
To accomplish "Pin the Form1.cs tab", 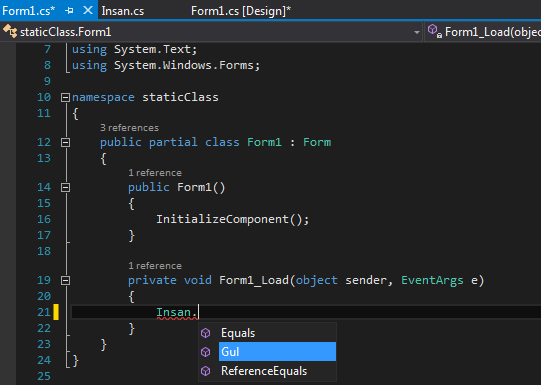I will [69, 11].
